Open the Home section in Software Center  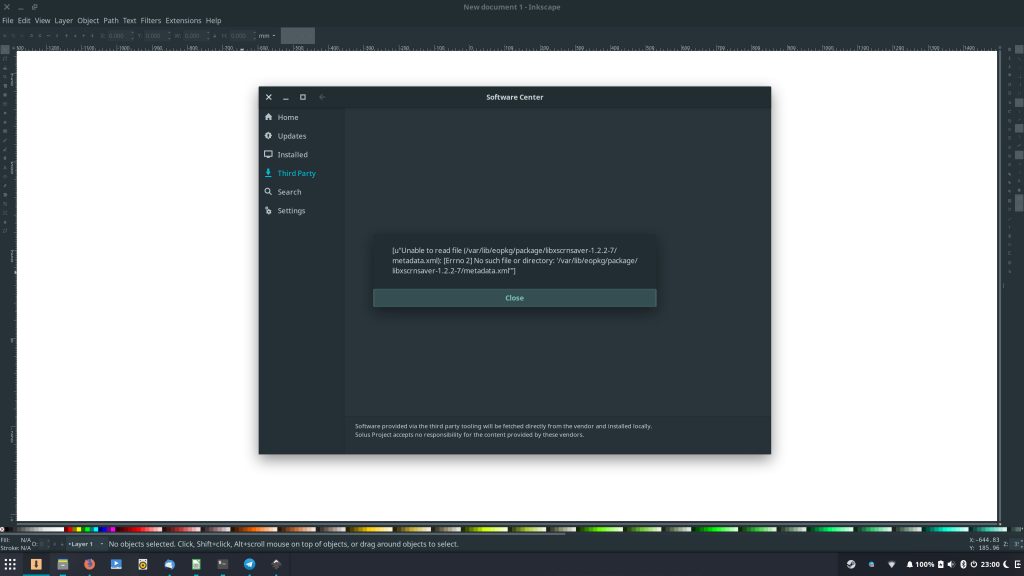[x=281, y=118]
